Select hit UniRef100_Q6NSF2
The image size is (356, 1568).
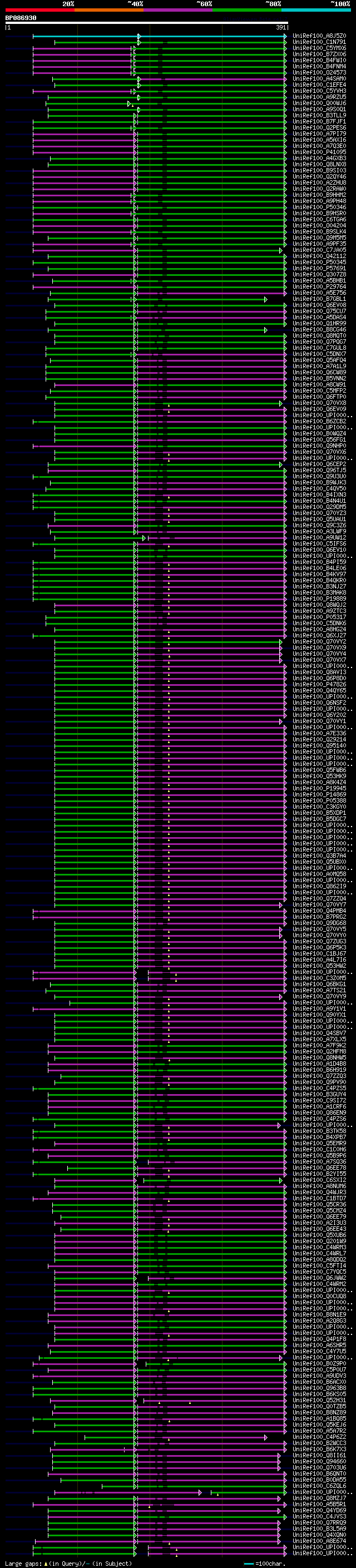pos(319,703)
